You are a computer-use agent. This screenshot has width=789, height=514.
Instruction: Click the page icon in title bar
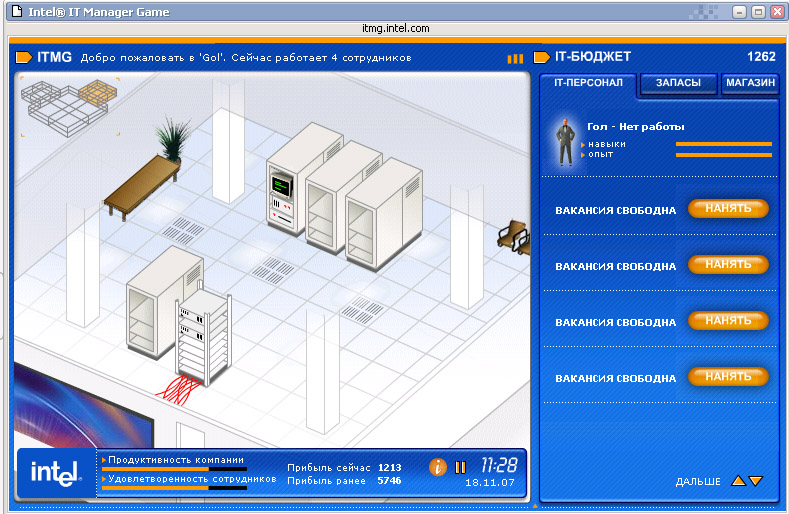[x=17, y=12]
